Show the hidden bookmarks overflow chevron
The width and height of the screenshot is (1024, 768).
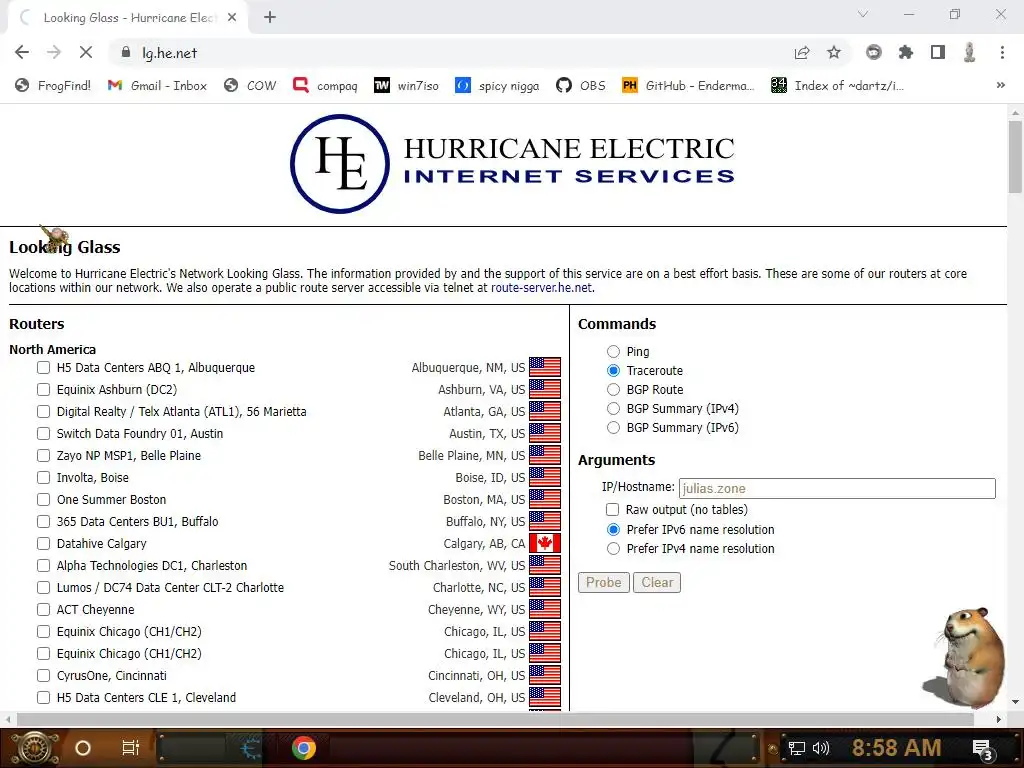point(1000,86)
